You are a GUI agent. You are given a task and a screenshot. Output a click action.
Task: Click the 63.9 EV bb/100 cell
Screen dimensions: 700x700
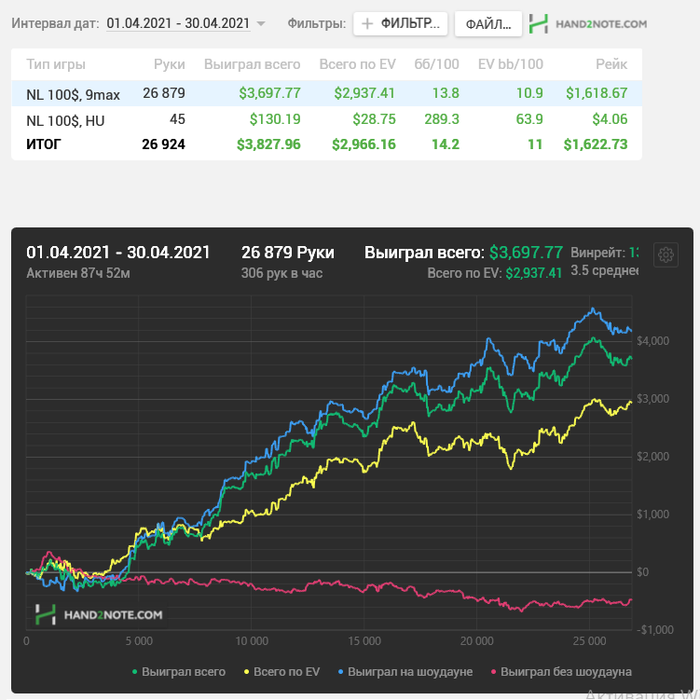point(529,119)
